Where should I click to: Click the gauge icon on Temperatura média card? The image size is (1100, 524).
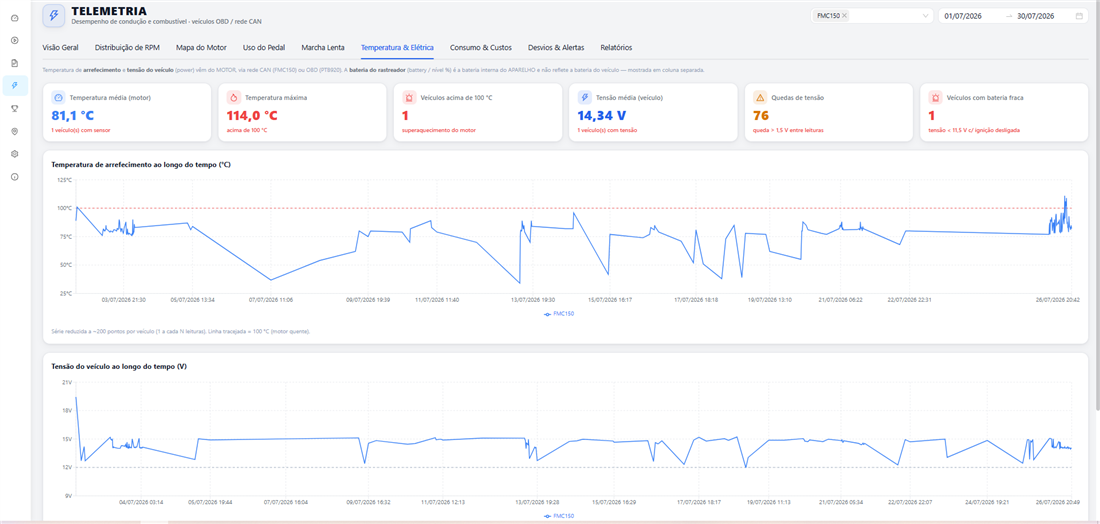coord(58,98)
